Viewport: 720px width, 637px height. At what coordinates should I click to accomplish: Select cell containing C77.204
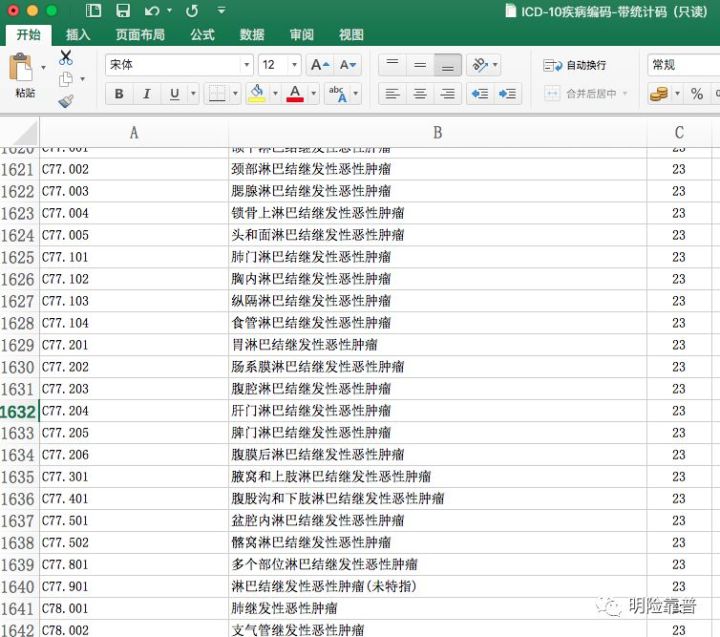pos(134,411)
